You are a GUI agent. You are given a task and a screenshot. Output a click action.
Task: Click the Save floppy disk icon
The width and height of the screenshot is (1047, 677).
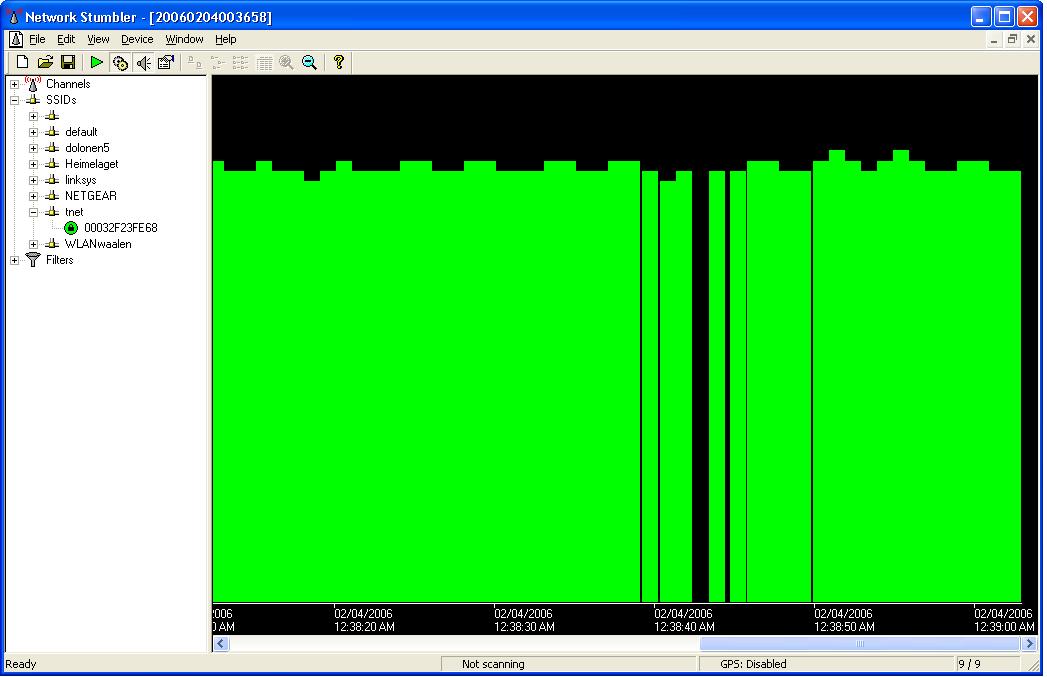point(68,63)
